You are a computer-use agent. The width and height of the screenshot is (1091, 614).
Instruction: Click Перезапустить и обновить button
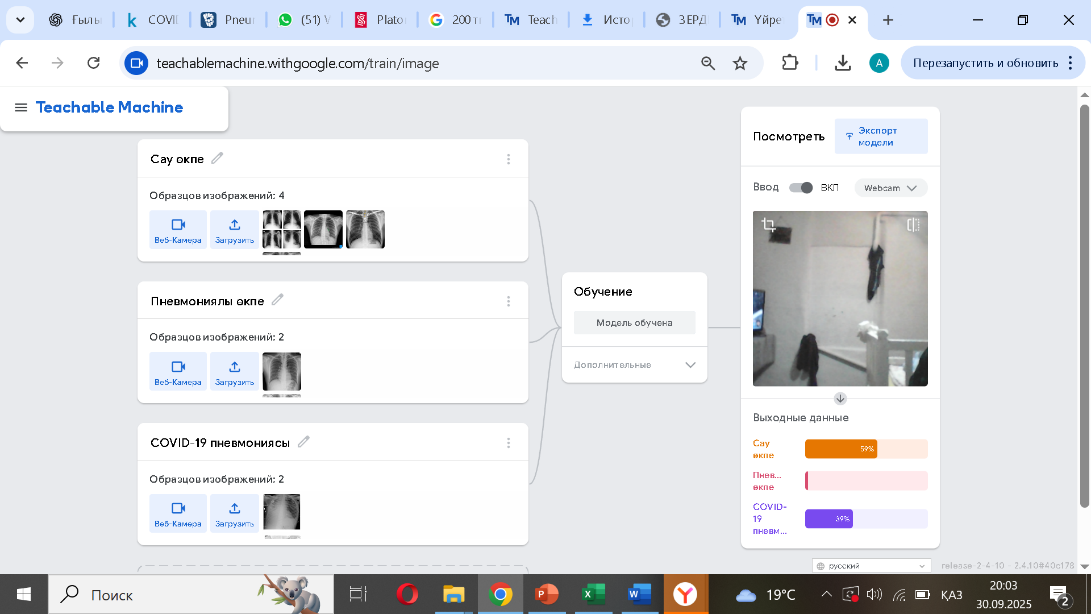coord(993,63)
